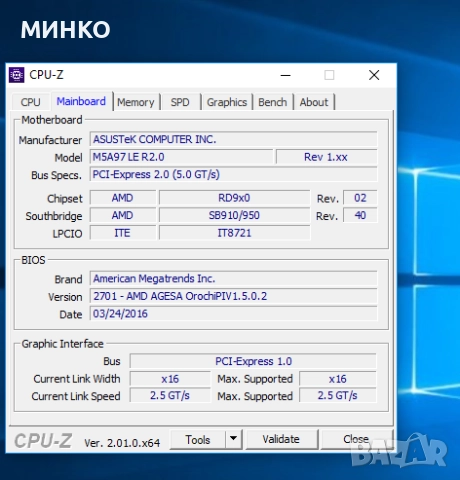Click the chipset name RD9x0

point(234,198)
